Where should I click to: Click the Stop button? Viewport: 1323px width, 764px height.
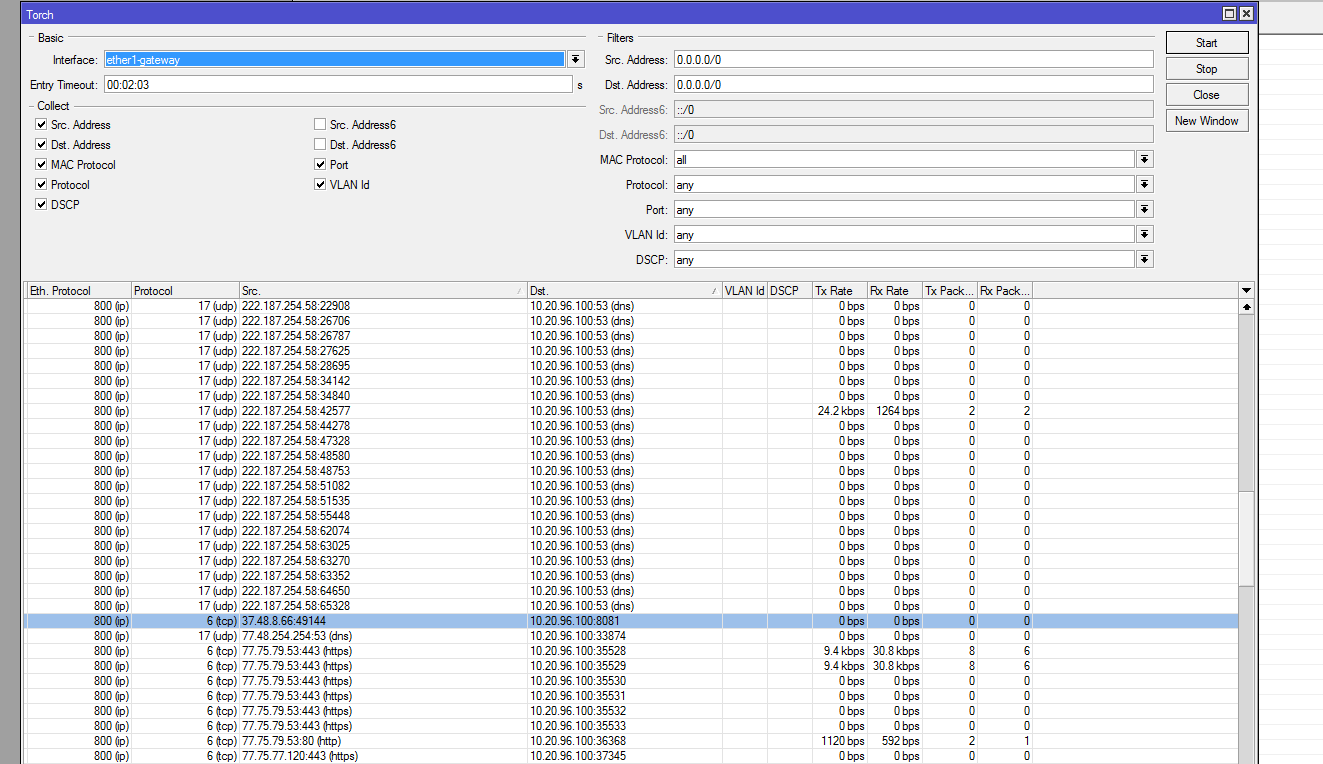pos(1206,69)
